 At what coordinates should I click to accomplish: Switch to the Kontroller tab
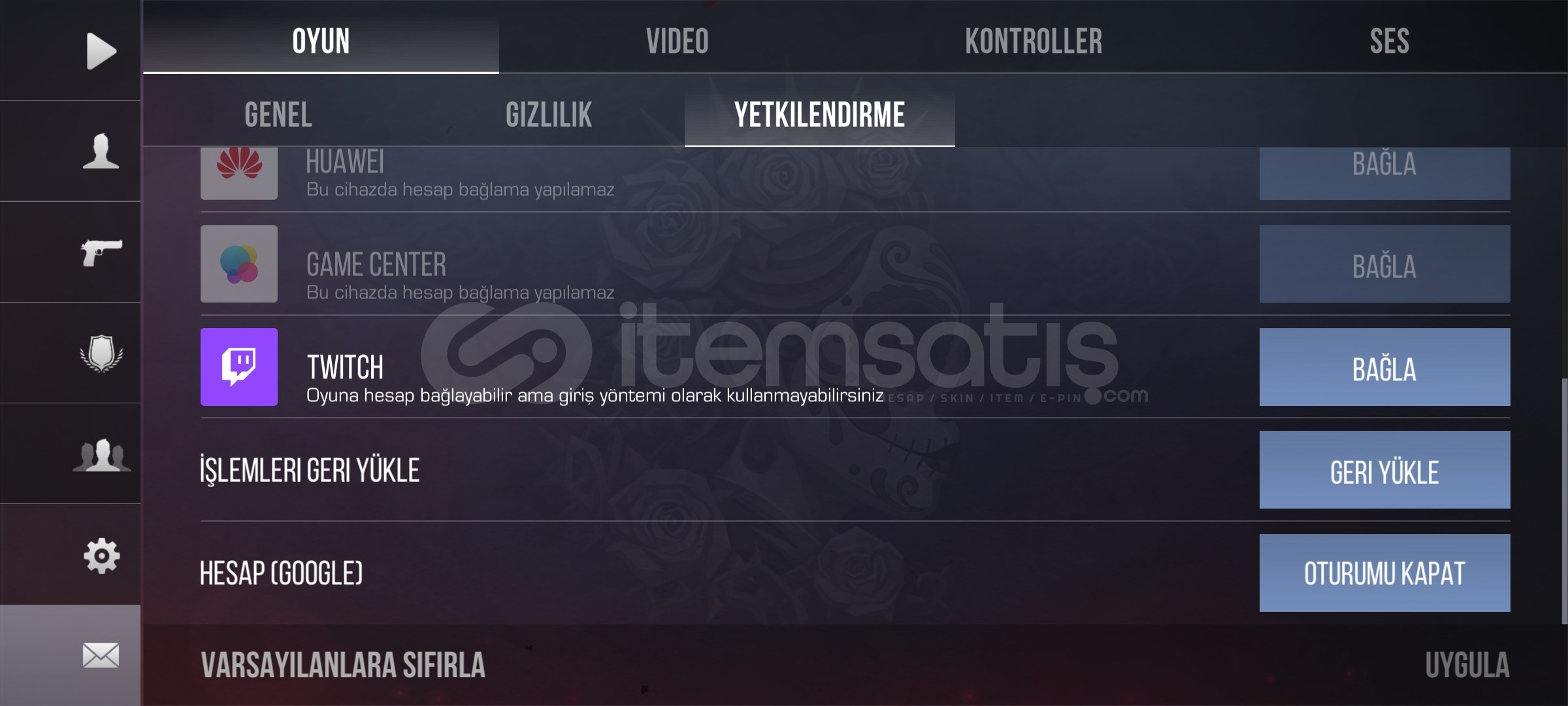tap(1034, 41)
